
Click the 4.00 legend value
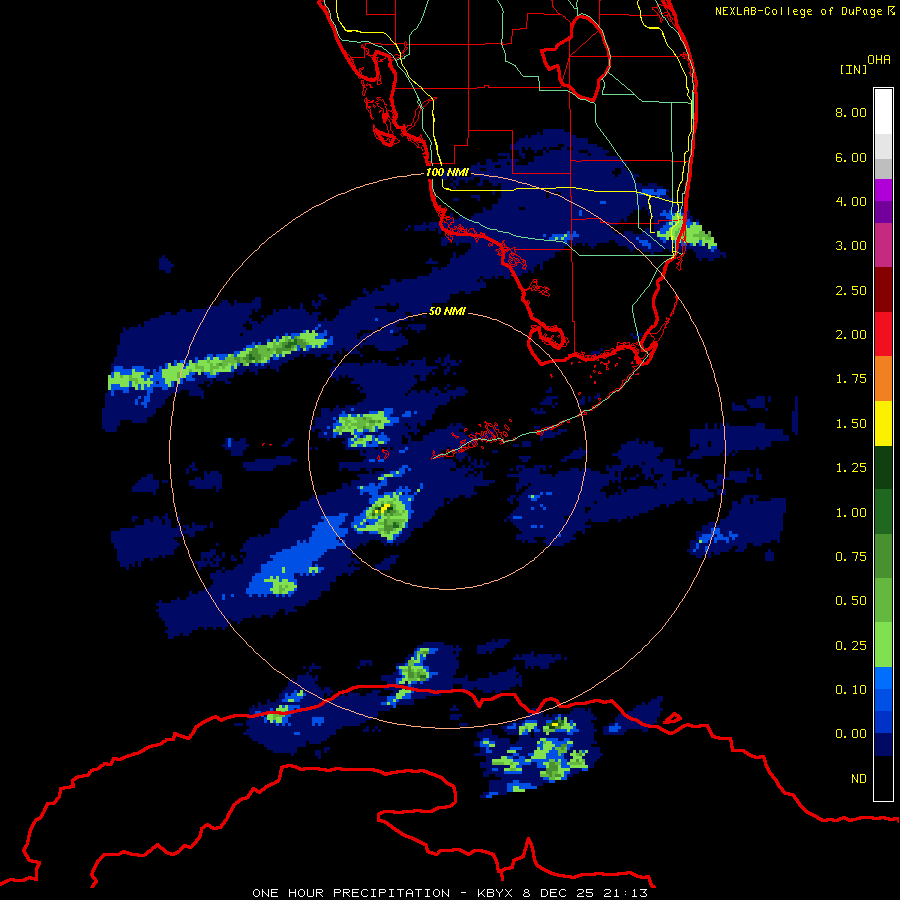[851, 201]
